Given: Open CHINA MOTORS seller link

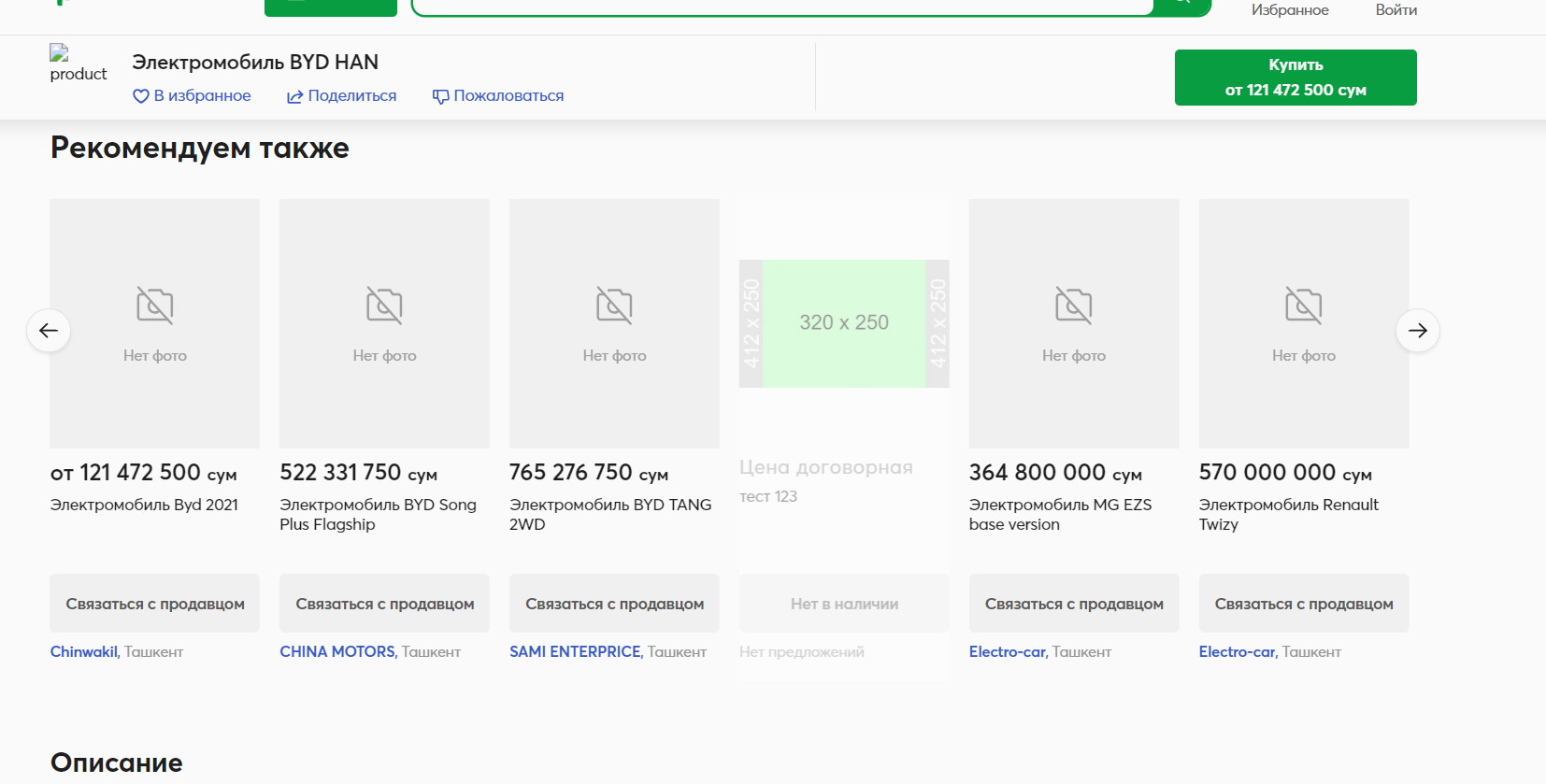Looking at the screenshot, I should (x=337, y=652).
